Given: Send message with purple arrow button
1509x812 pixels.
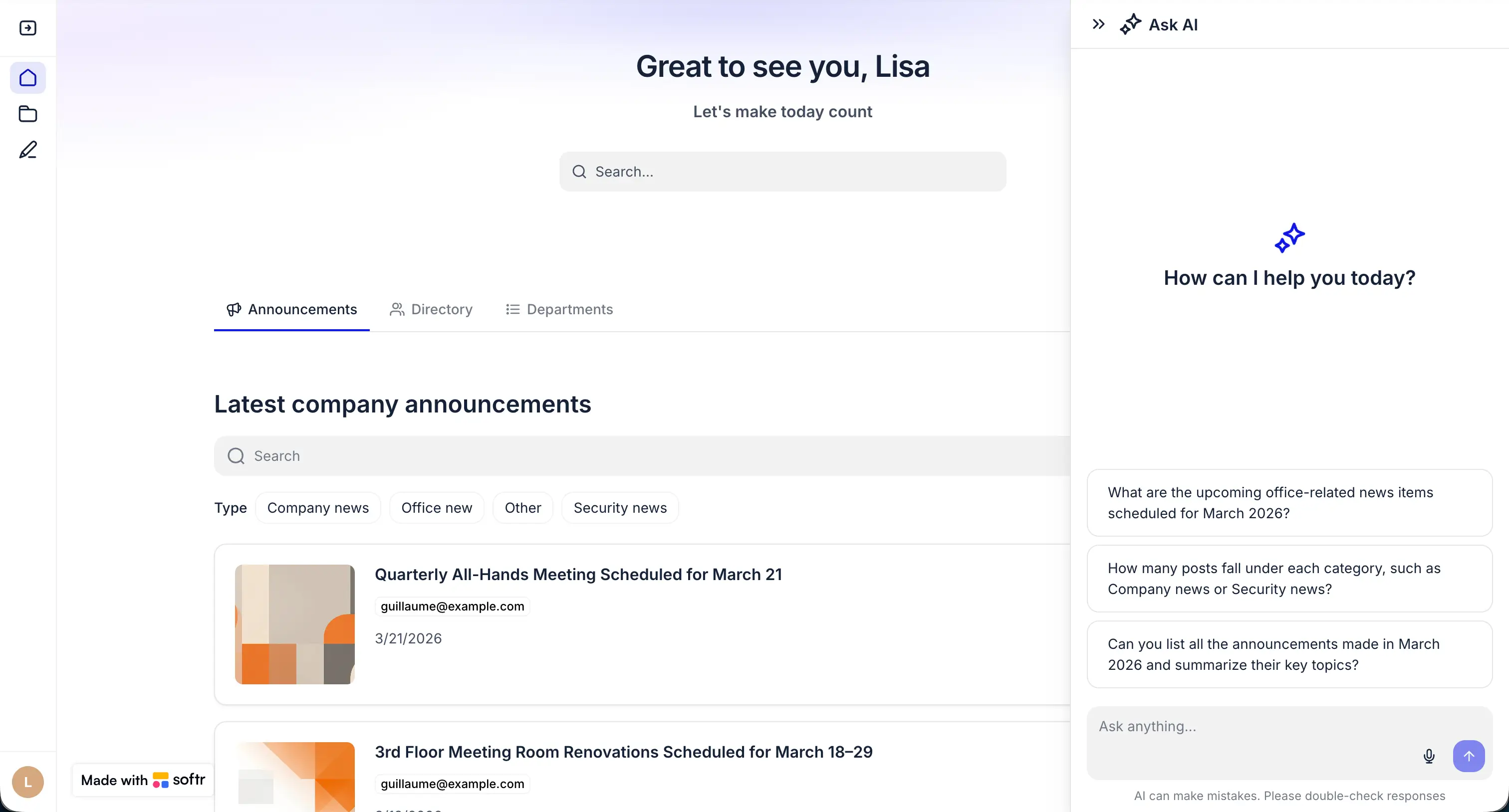Looking at the screenshot, I should pos(1469,756).
